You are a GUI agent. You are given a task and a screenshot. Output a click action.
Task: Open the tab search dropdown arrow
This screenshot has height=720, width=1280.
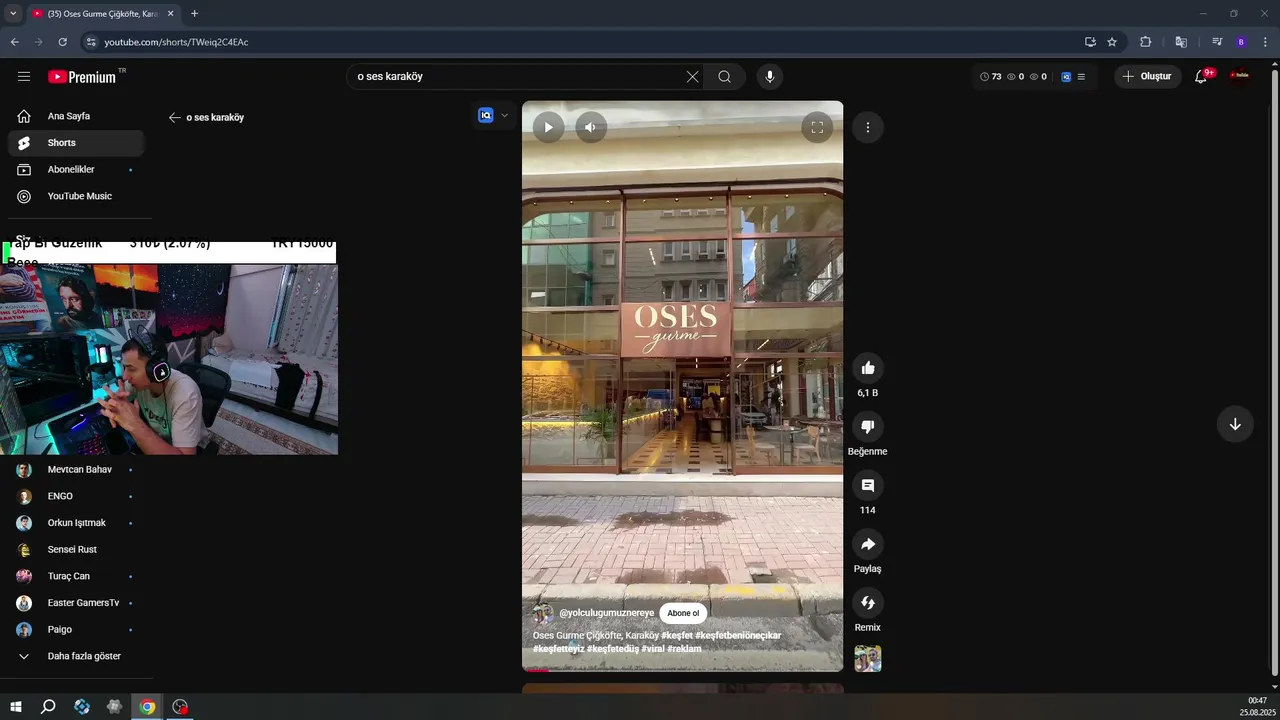13,14
